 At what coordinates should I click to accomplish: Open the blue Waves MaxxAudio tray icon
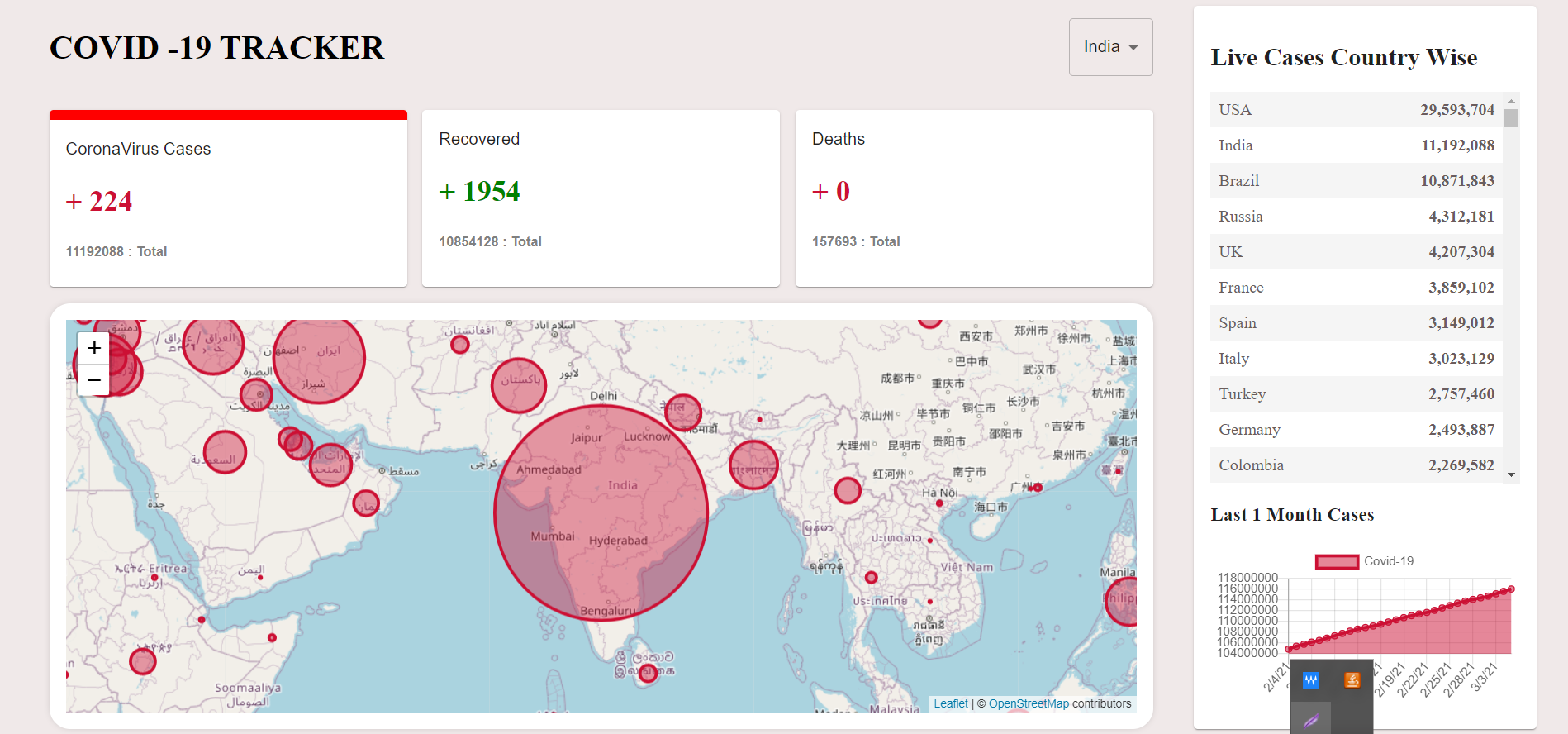1311,680
